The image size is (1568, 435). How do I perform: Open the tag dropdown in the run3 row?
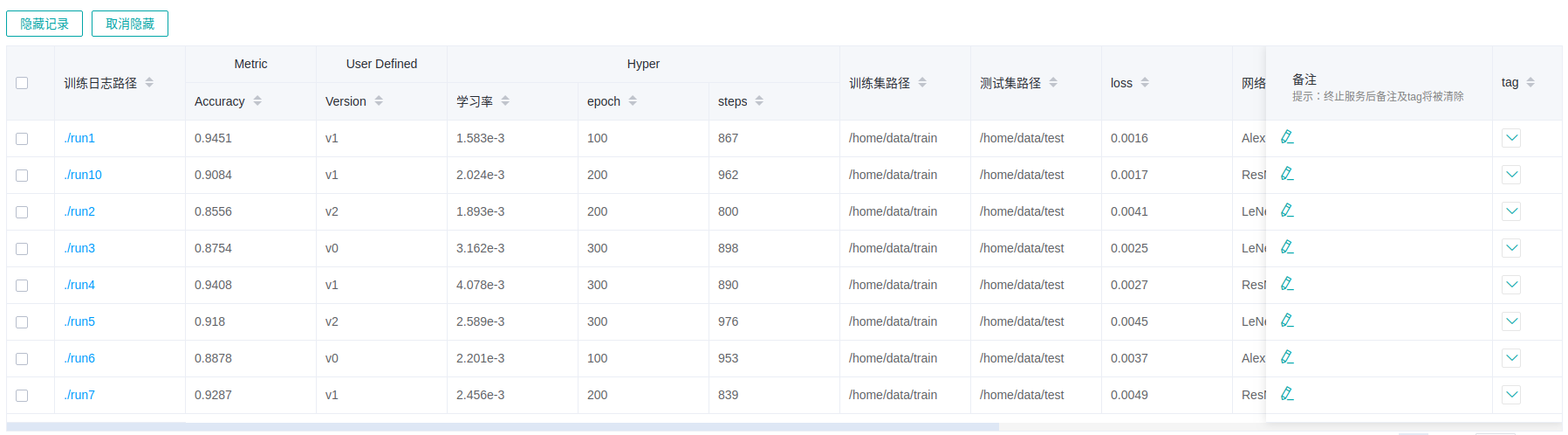pyautogui.click(x=1511, y=248)
